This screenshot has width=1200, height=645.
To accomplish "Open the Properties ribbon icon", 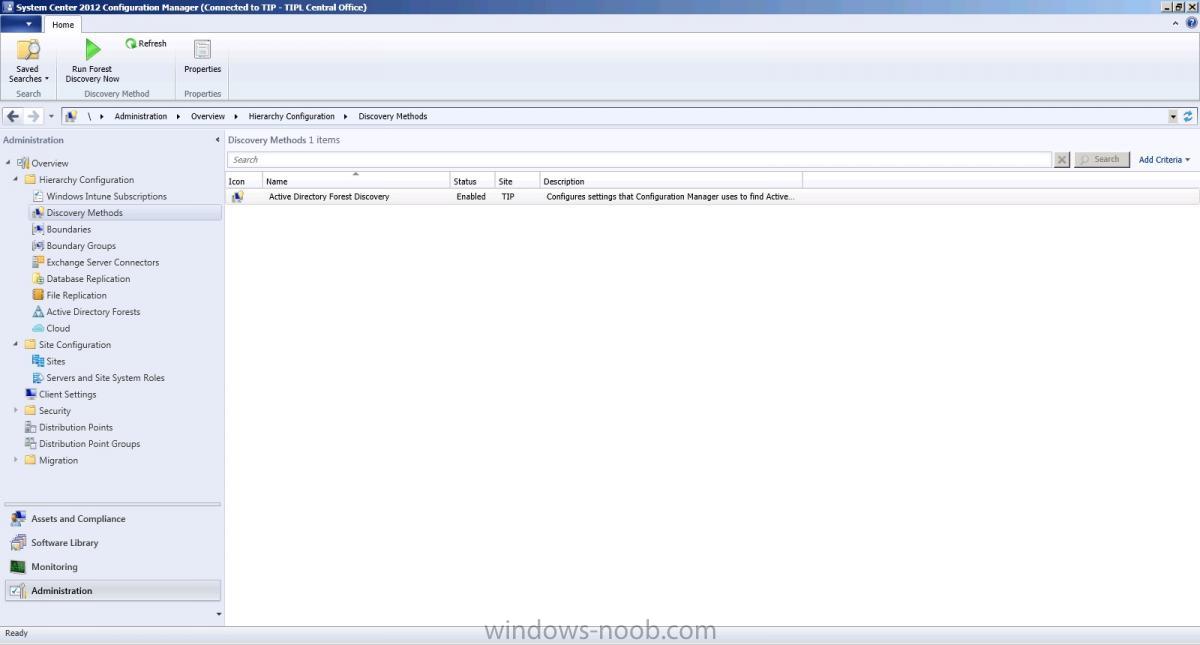I will coord(202,50).
